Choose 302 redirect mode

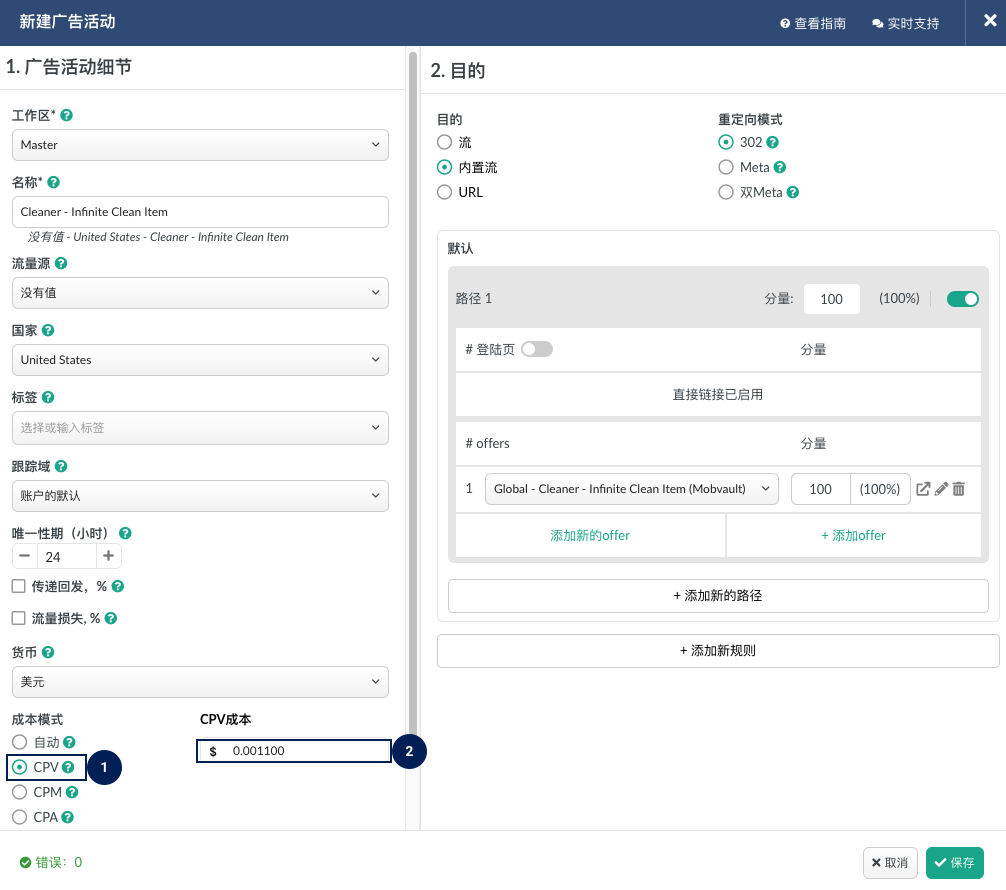click(x=726, y=142)
